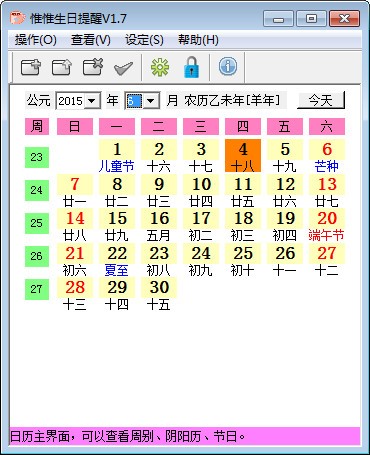
Task: Expand the month dropdown arrow
Action: (151, 100)
